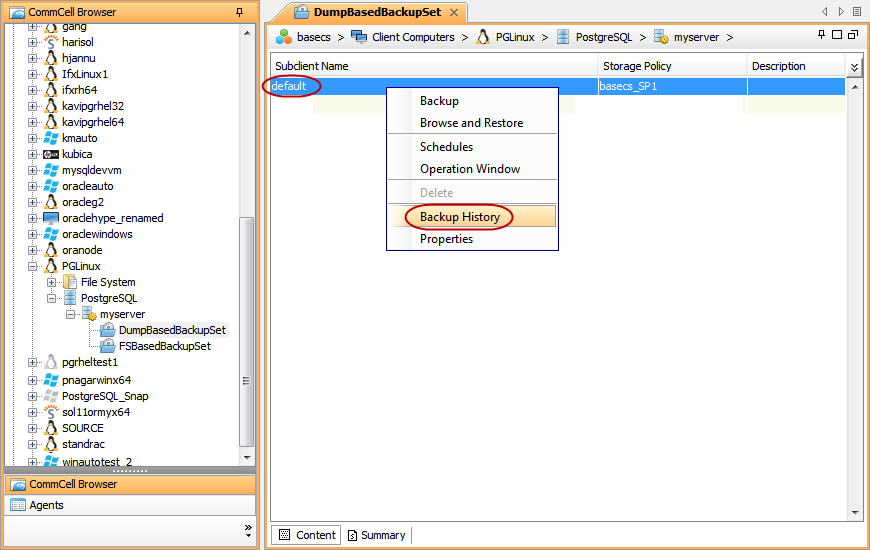Select the myserver instance icon in tree
This screenshot has width=870, height=550.
click(89, 314)
